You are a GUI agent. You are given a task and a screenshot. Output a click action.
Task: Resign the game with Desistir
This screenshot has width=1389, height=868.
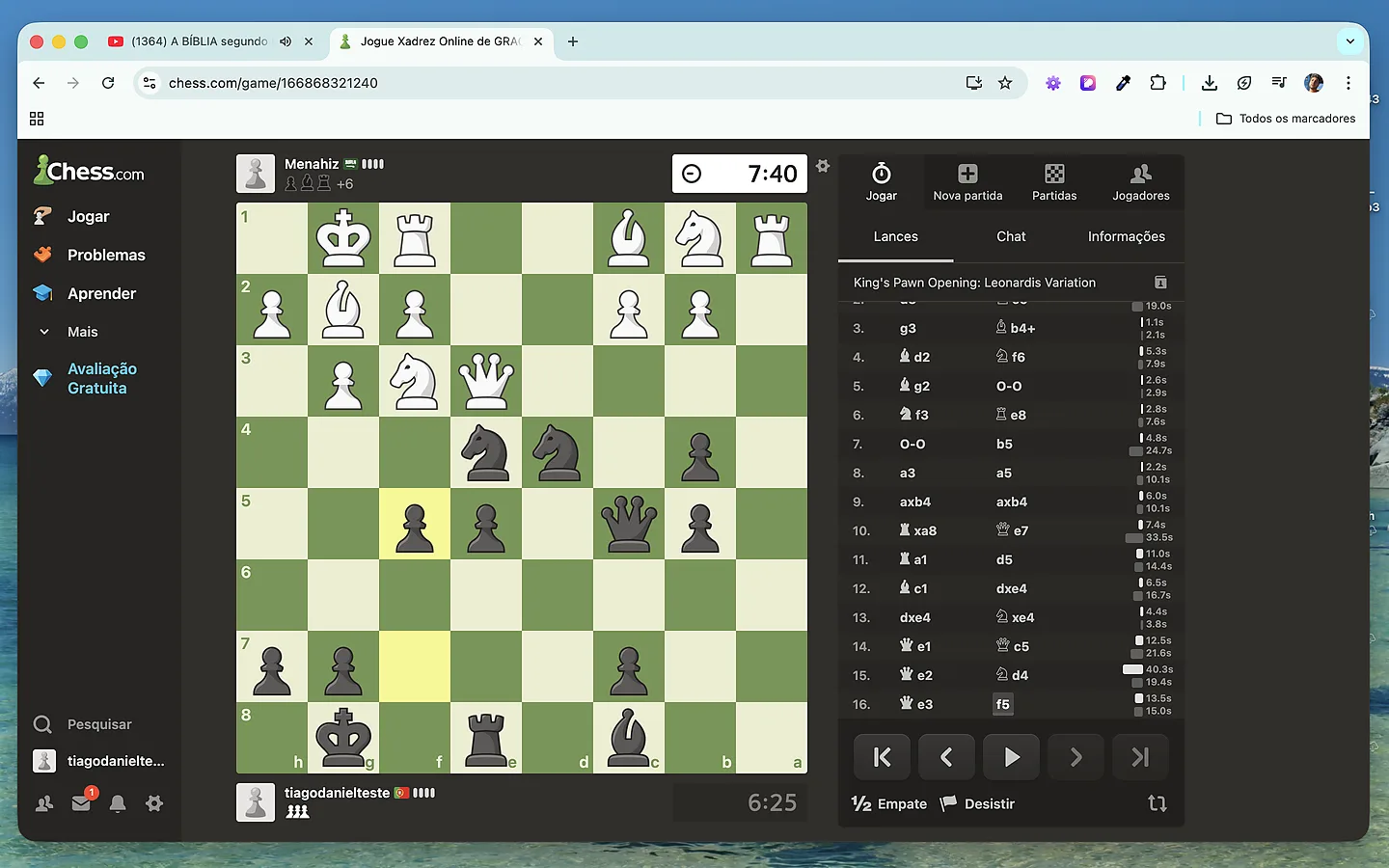tap(978, 803)
